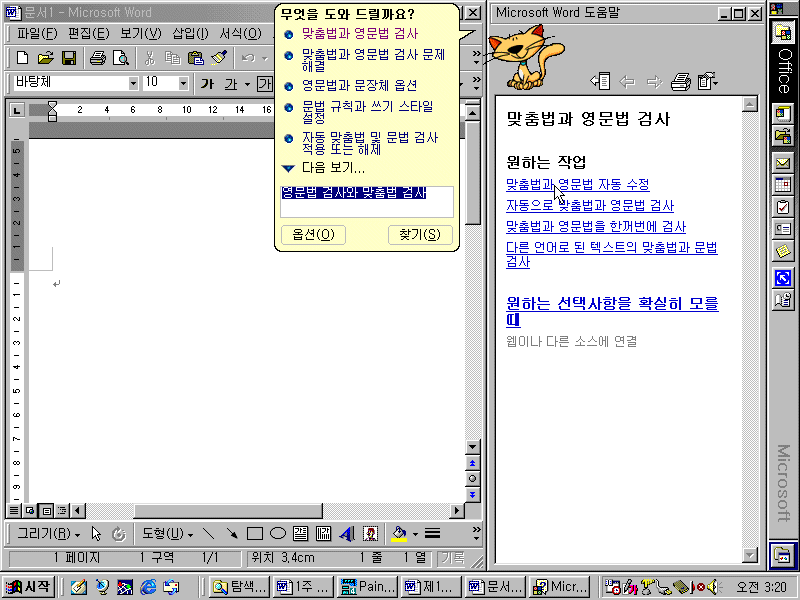
Task: Open the 파일(F) menu
Action: coord(37,34)
